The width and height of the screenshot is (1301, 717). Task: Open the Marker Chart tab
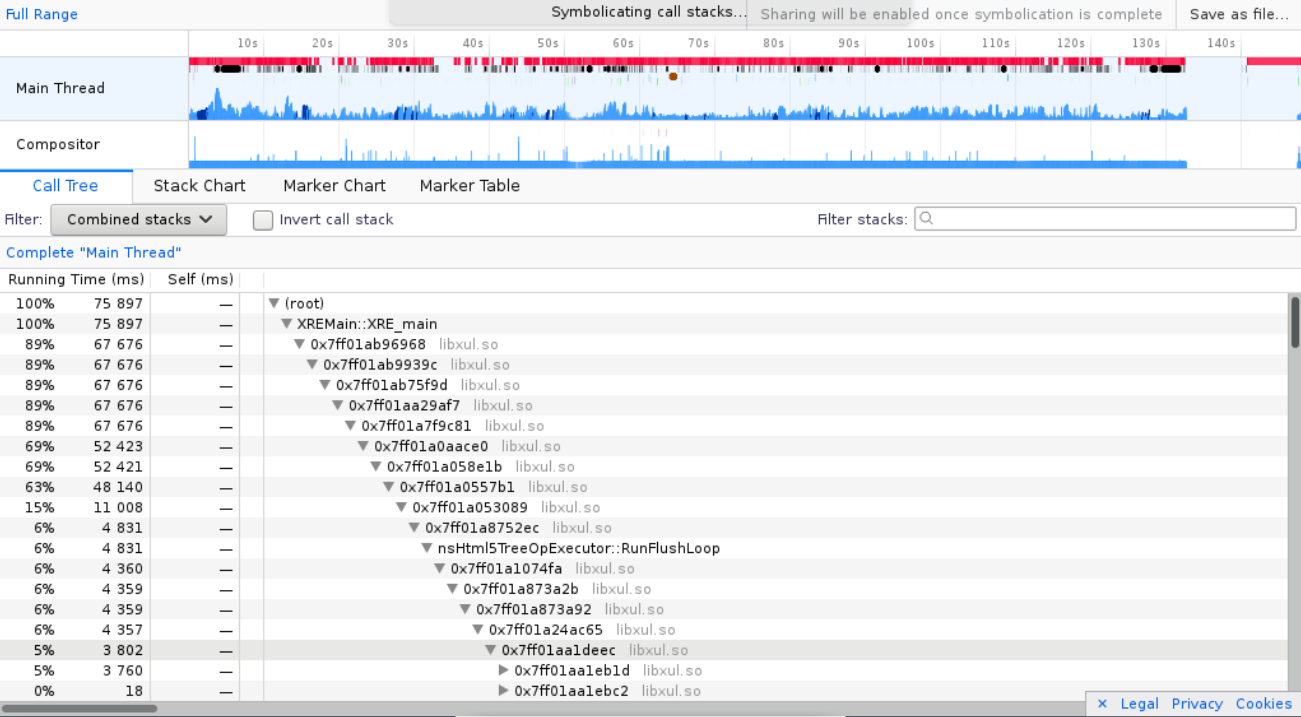tap(334, 186)
